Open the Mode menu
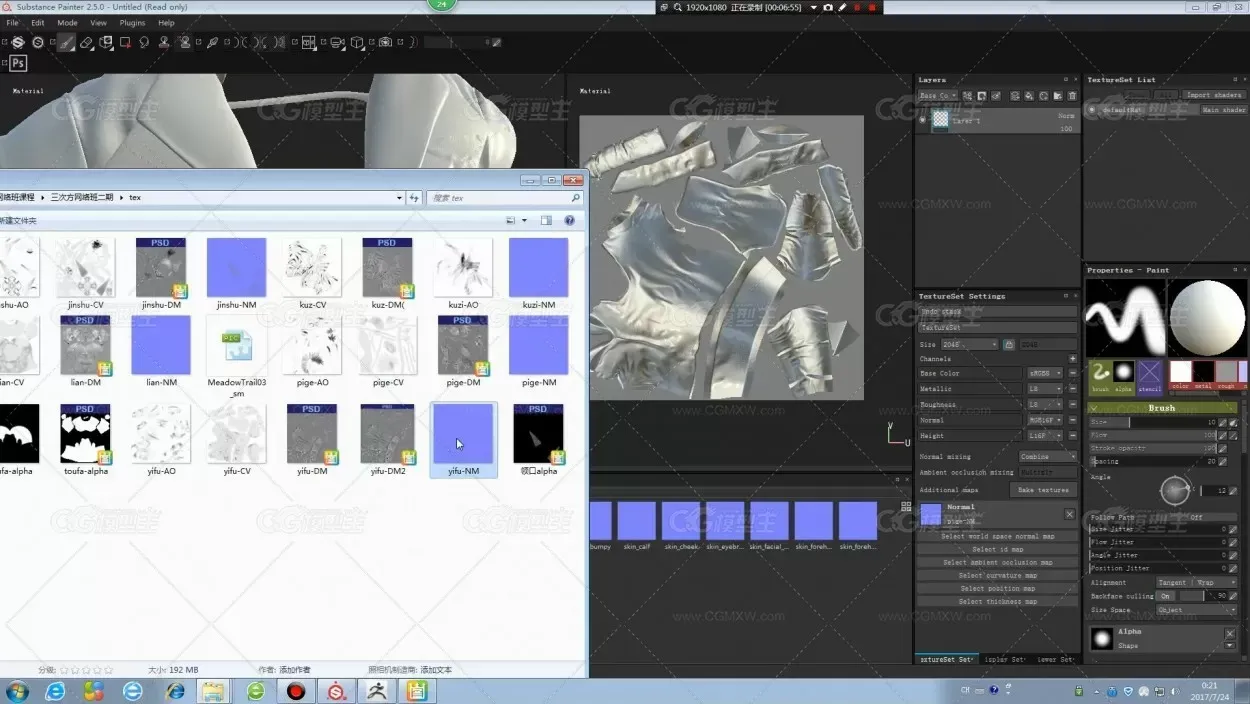This screenshot has height=704, width=1250. point(67,22)
